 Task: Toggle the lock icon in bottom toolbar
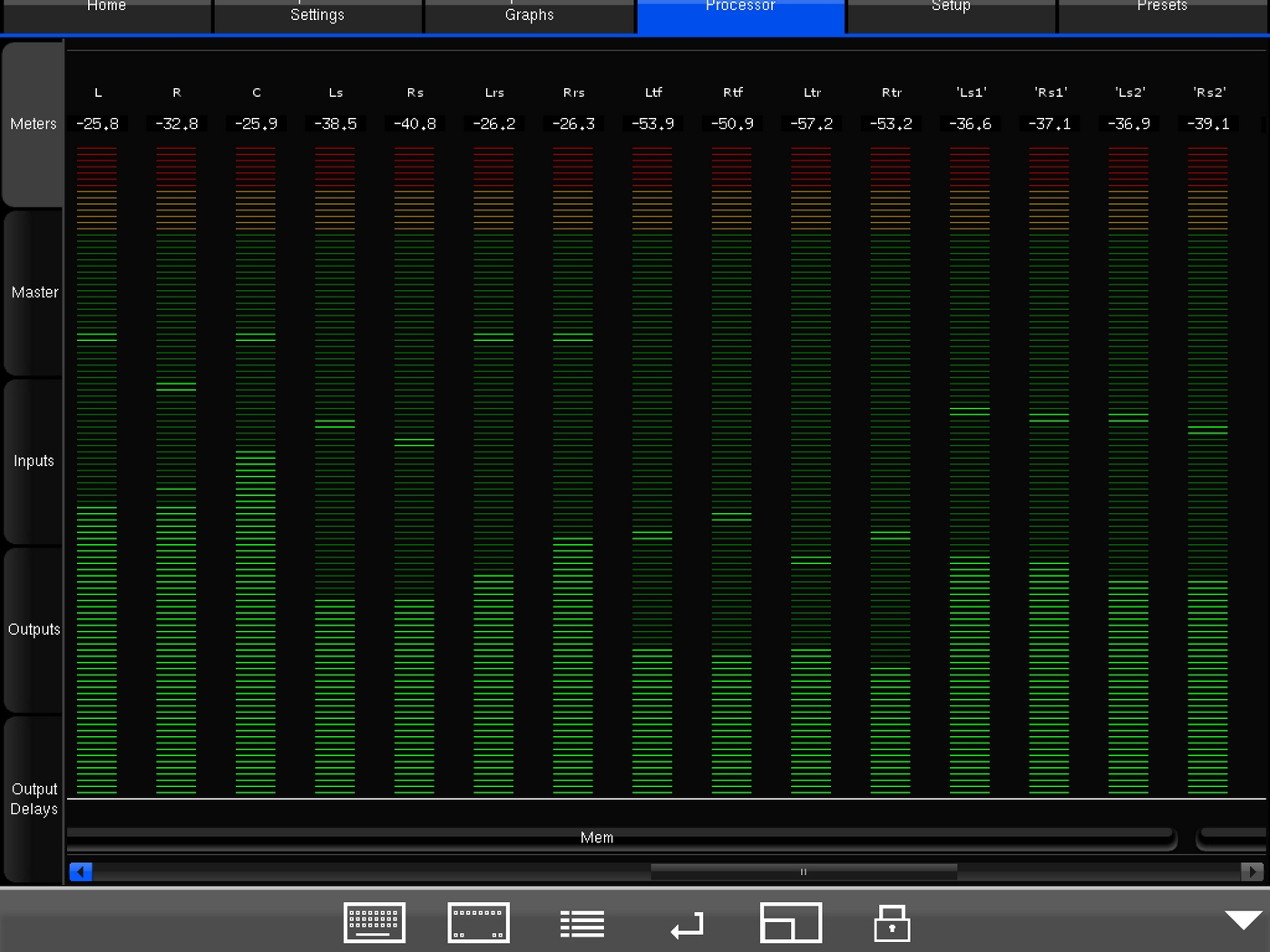892,924
